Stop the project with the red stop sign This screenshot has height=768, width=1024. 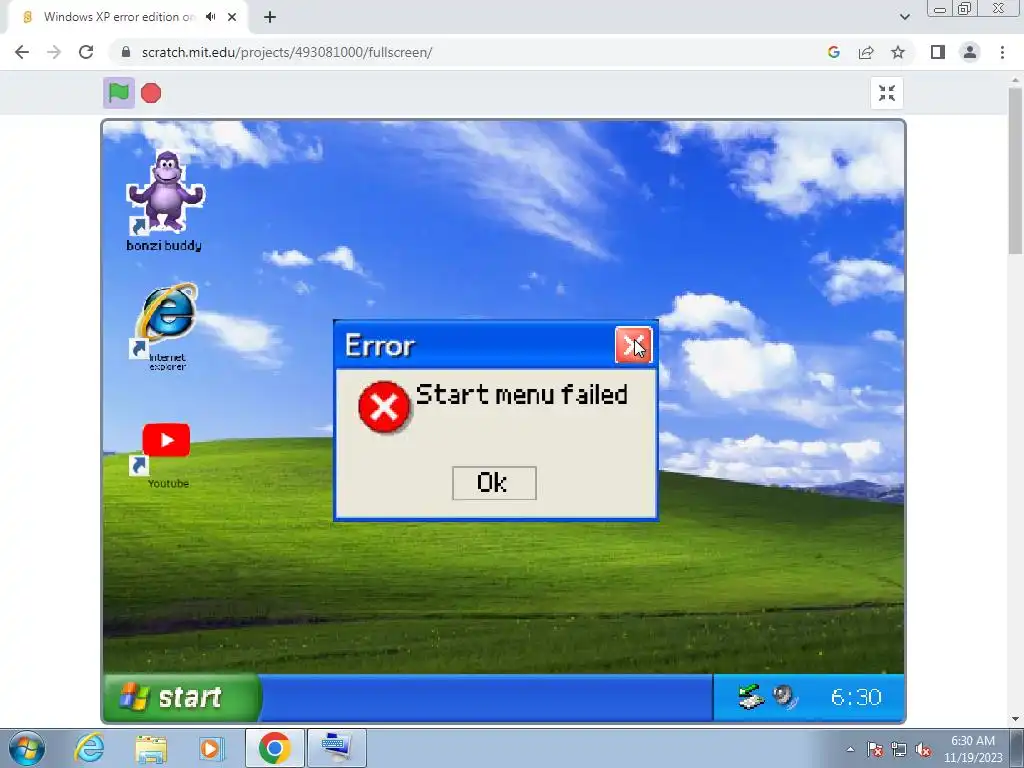(x=151, y=93)
